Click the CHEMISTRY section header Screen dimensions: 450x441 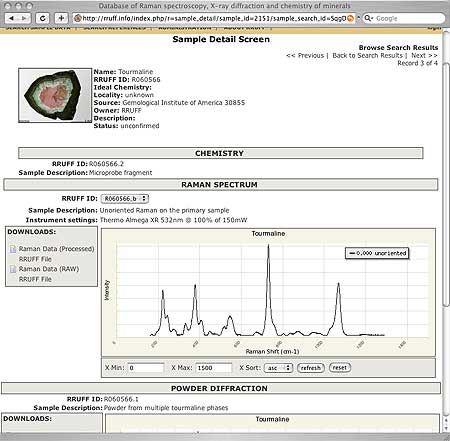click(x=221, y=153)
